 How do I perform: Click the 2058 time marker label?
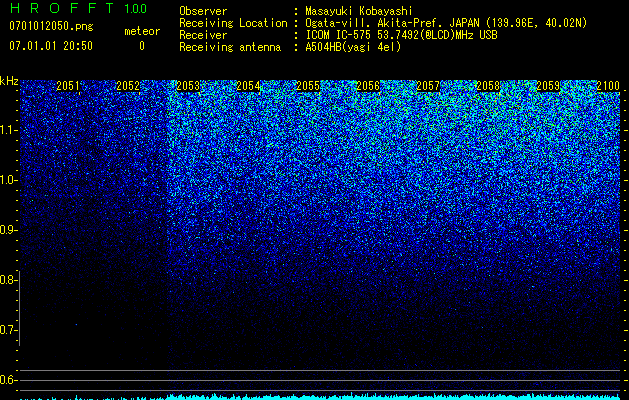pyautogui.click(x=488, y=86)
